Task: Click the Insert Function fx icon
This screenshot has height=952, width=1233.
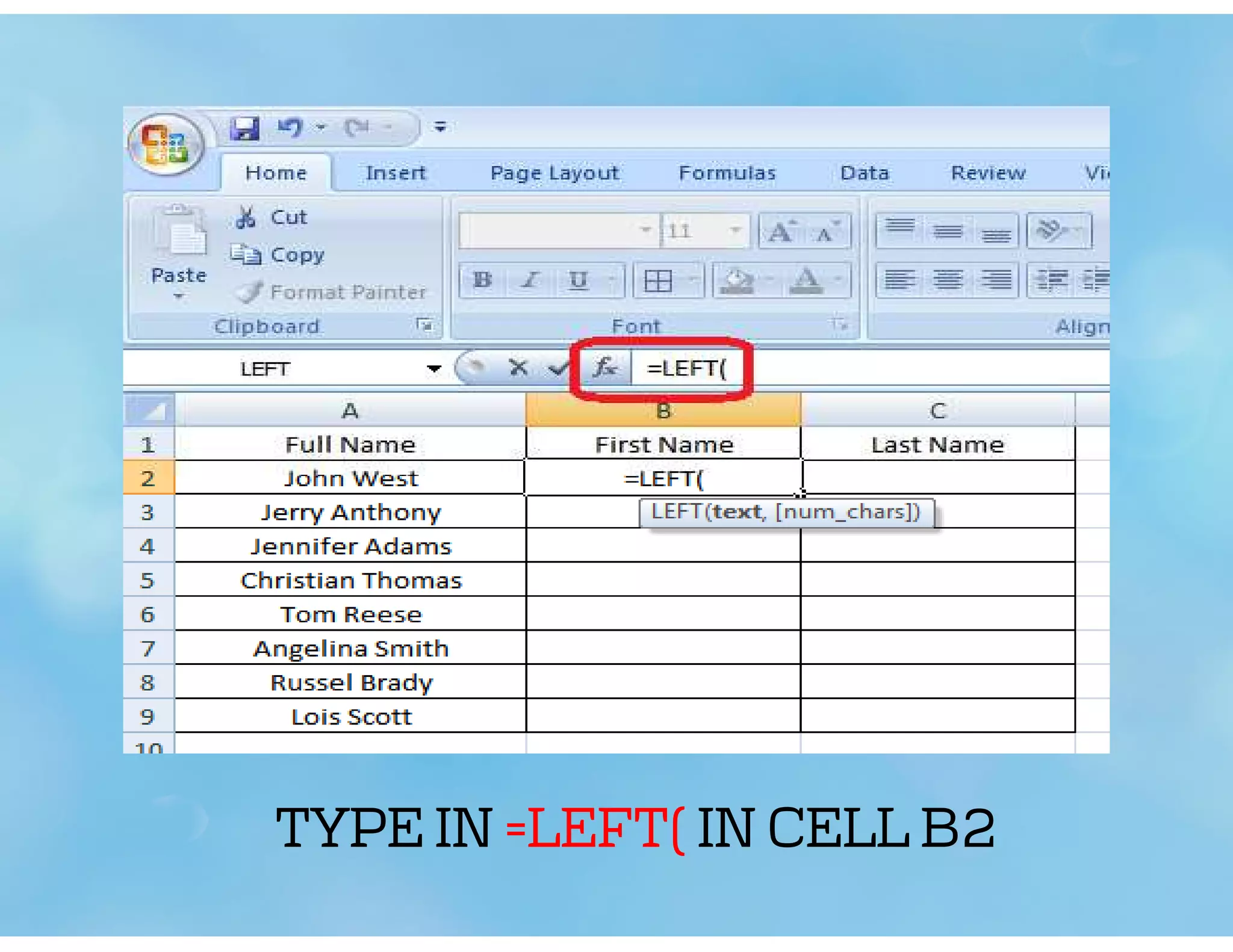Action: point(604,367)
